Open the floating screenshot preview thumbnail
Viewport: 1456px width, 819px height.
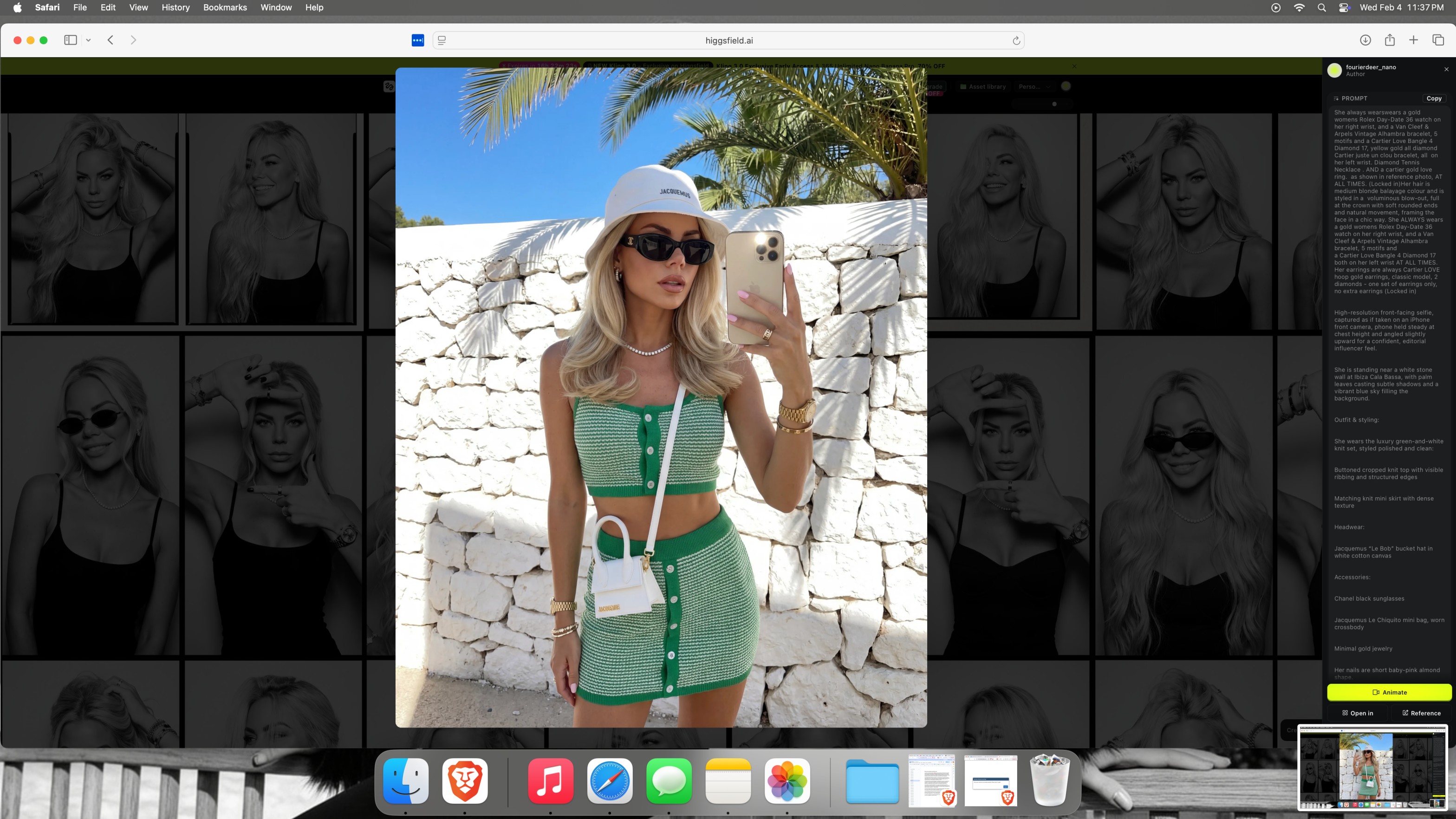coord(1372,767)
